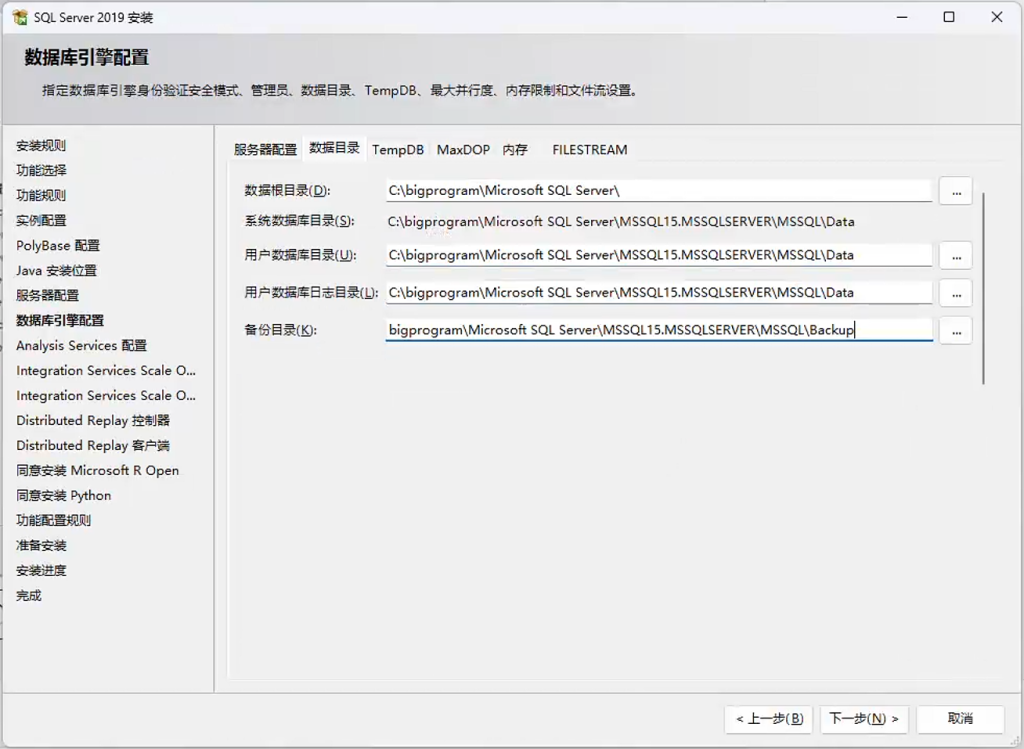Image resolution: width=1024 pixels, height=749 pixels.
Task: Click the 取消 cancel button
Action: tap(960, 719)
